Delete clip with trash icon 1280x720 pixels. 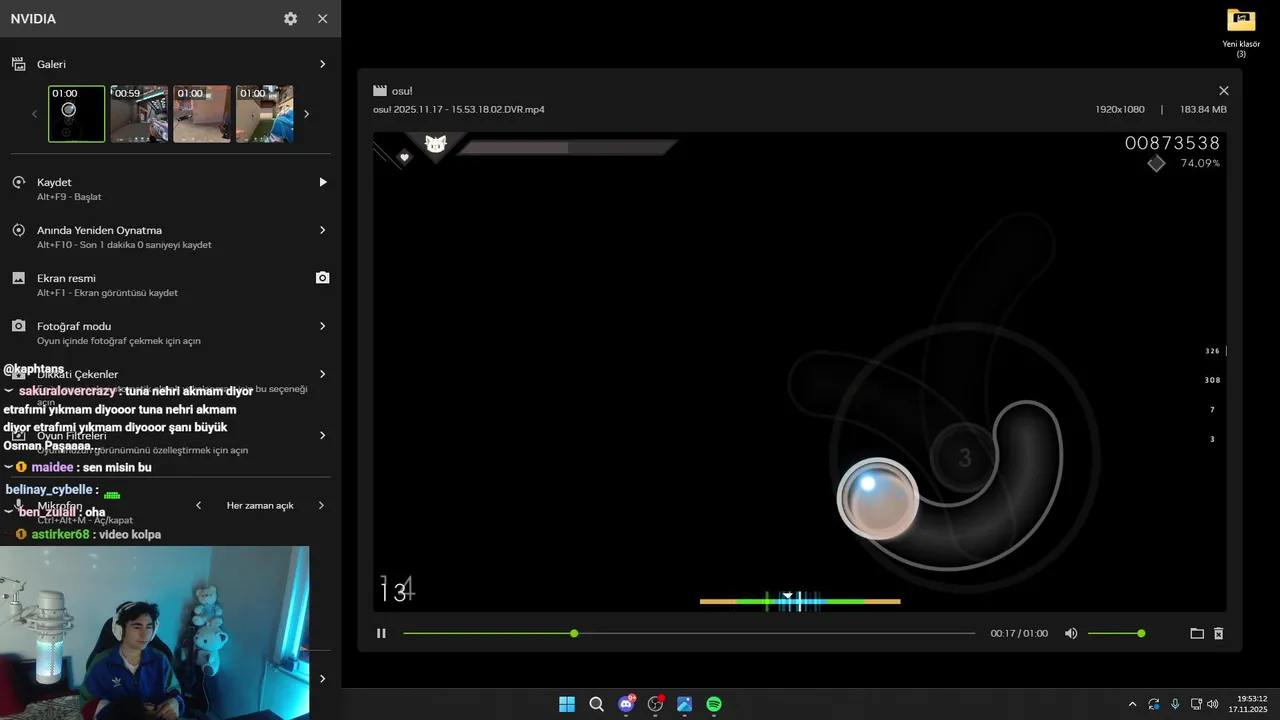tap(1218, 633)
